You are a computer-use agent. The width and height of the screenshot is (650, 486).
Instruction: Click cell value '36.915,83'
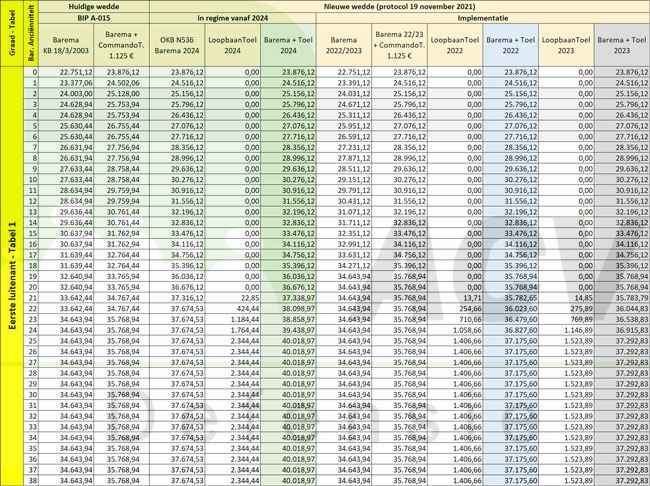(x=632, y=330)
